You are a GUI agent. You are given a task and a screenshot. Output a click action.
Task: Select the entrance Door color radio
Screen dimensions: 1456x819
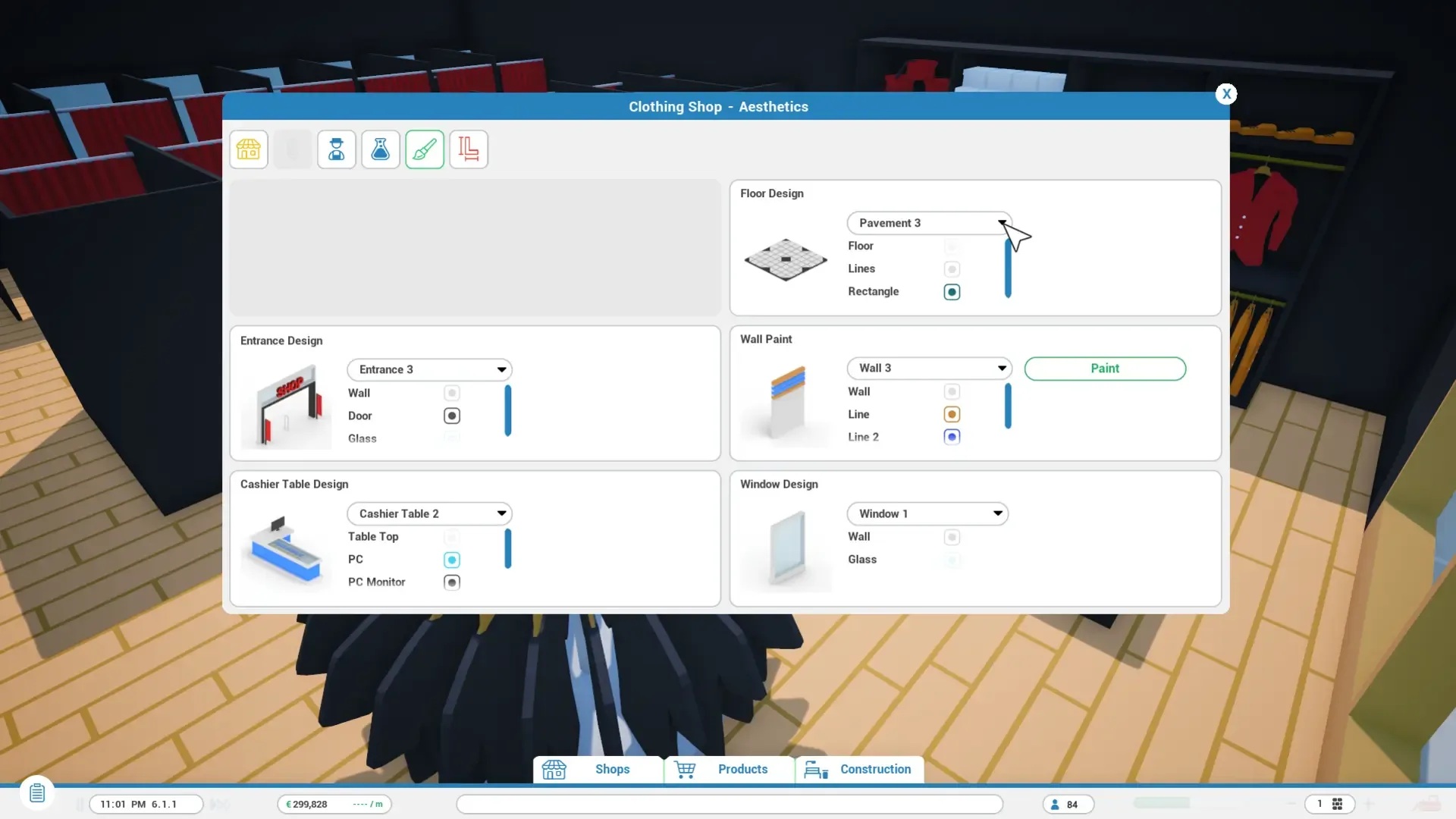[452, 416]
